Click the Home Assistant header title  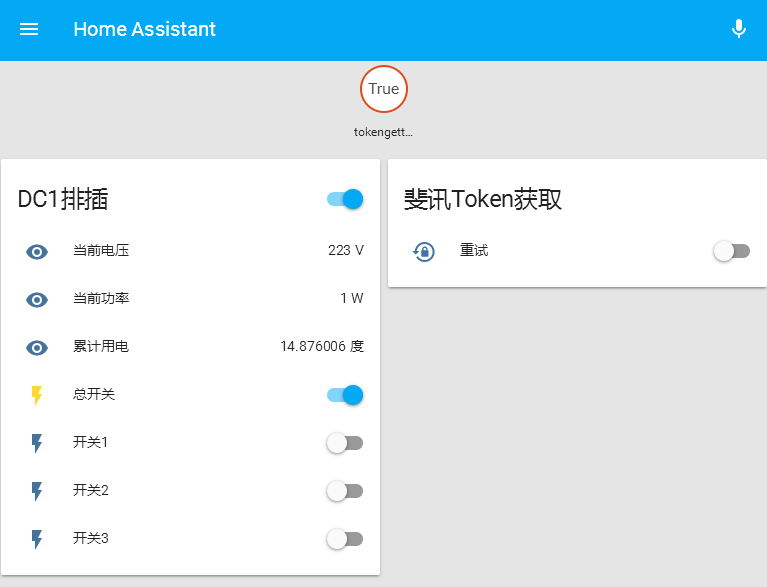145,29
